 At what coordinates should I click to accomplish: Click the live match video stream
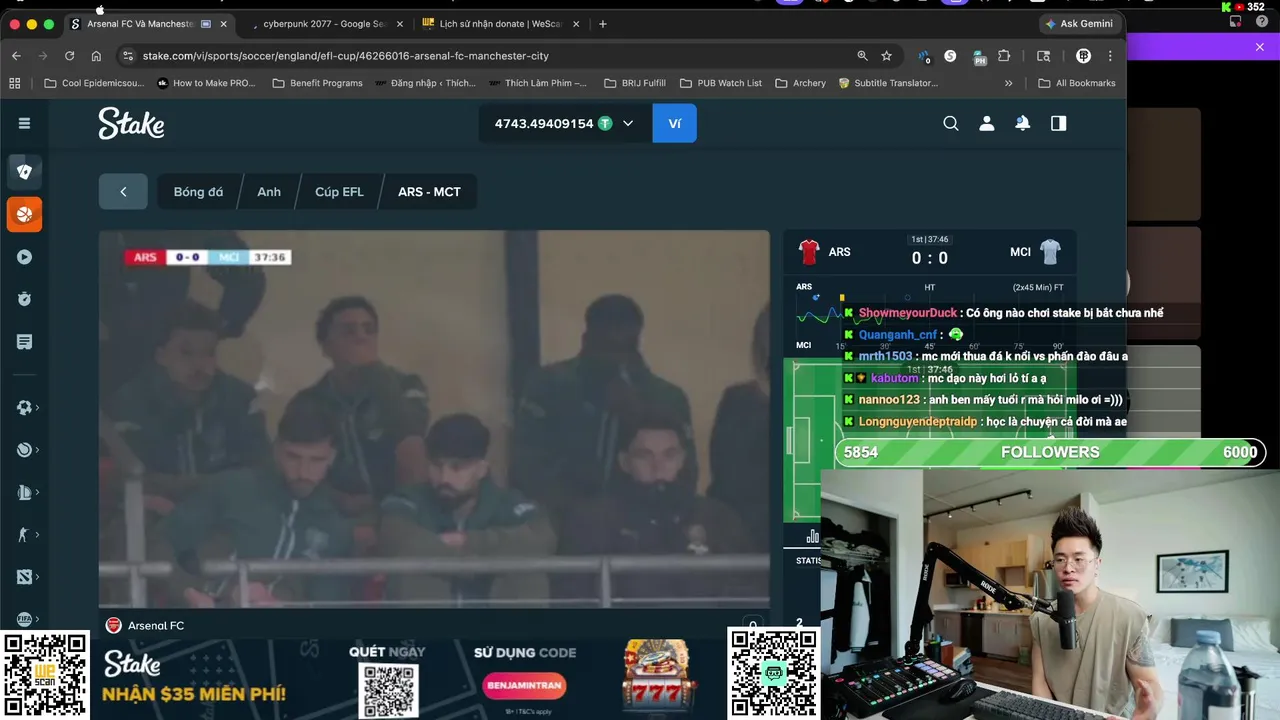tap(434, 419)
